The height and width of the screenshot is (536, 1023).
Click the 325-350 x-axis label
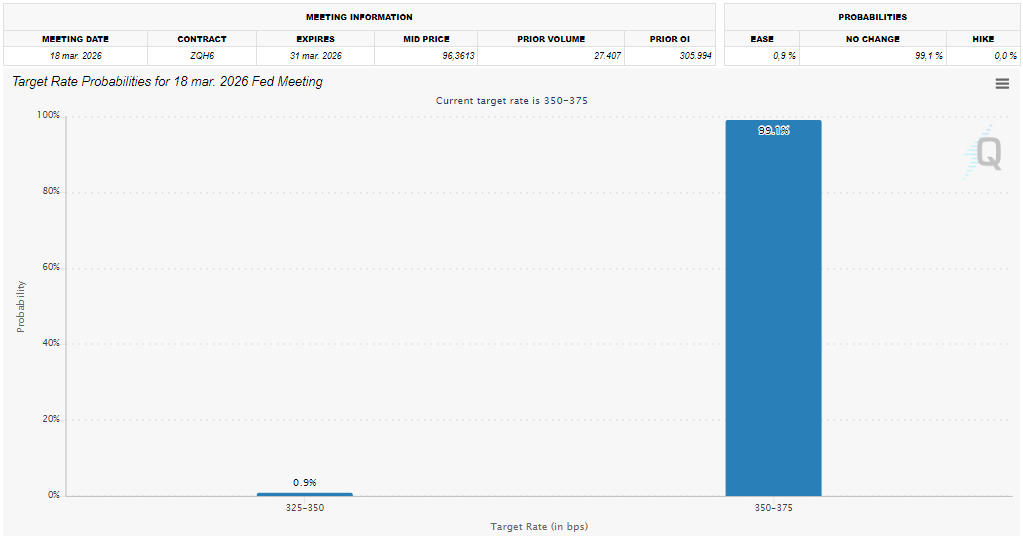(x=305, y=509)
